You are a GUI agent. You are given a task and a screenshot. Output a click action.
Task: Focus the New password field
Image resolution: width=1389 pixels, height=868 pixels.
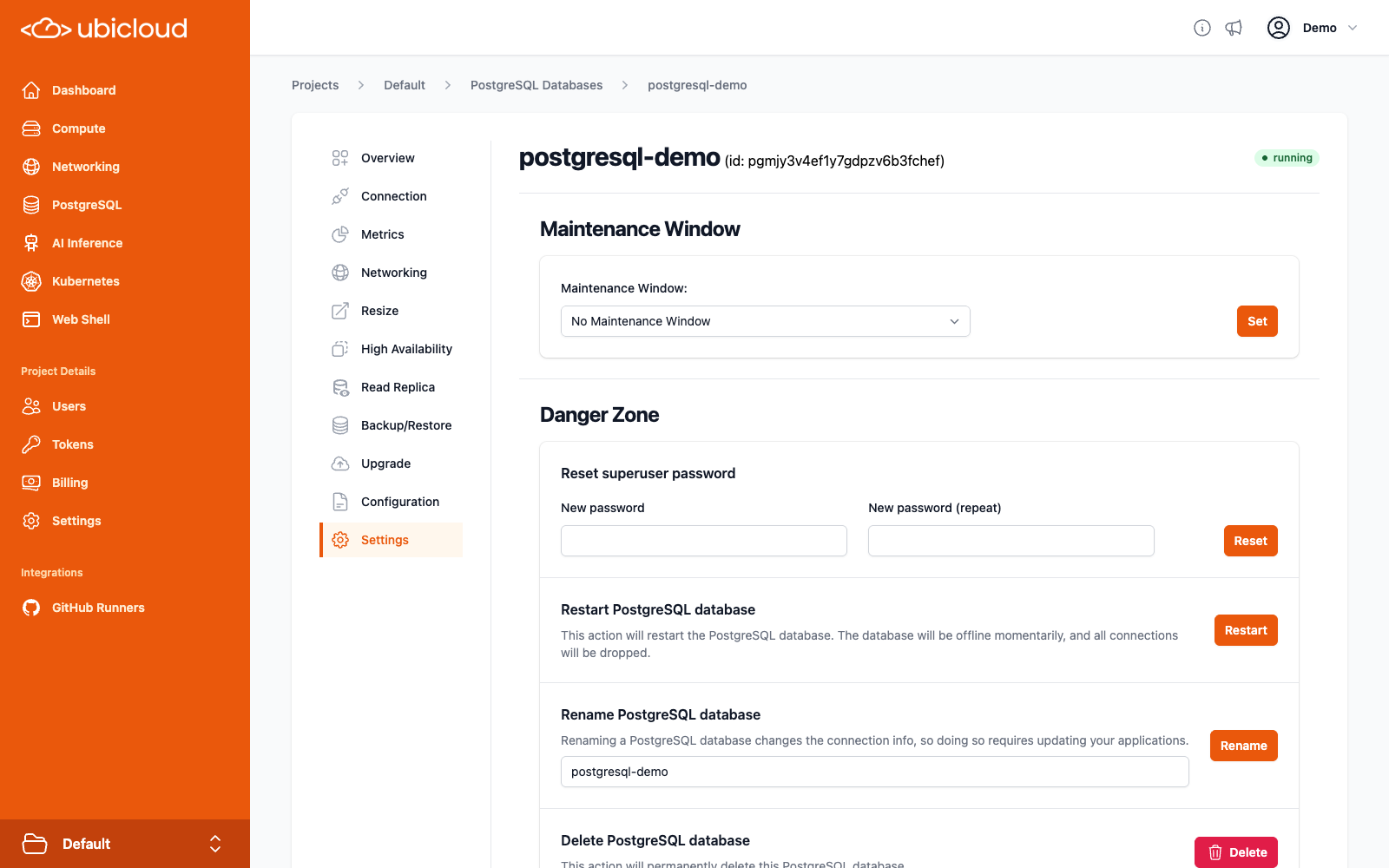click(x=704, y=541)
